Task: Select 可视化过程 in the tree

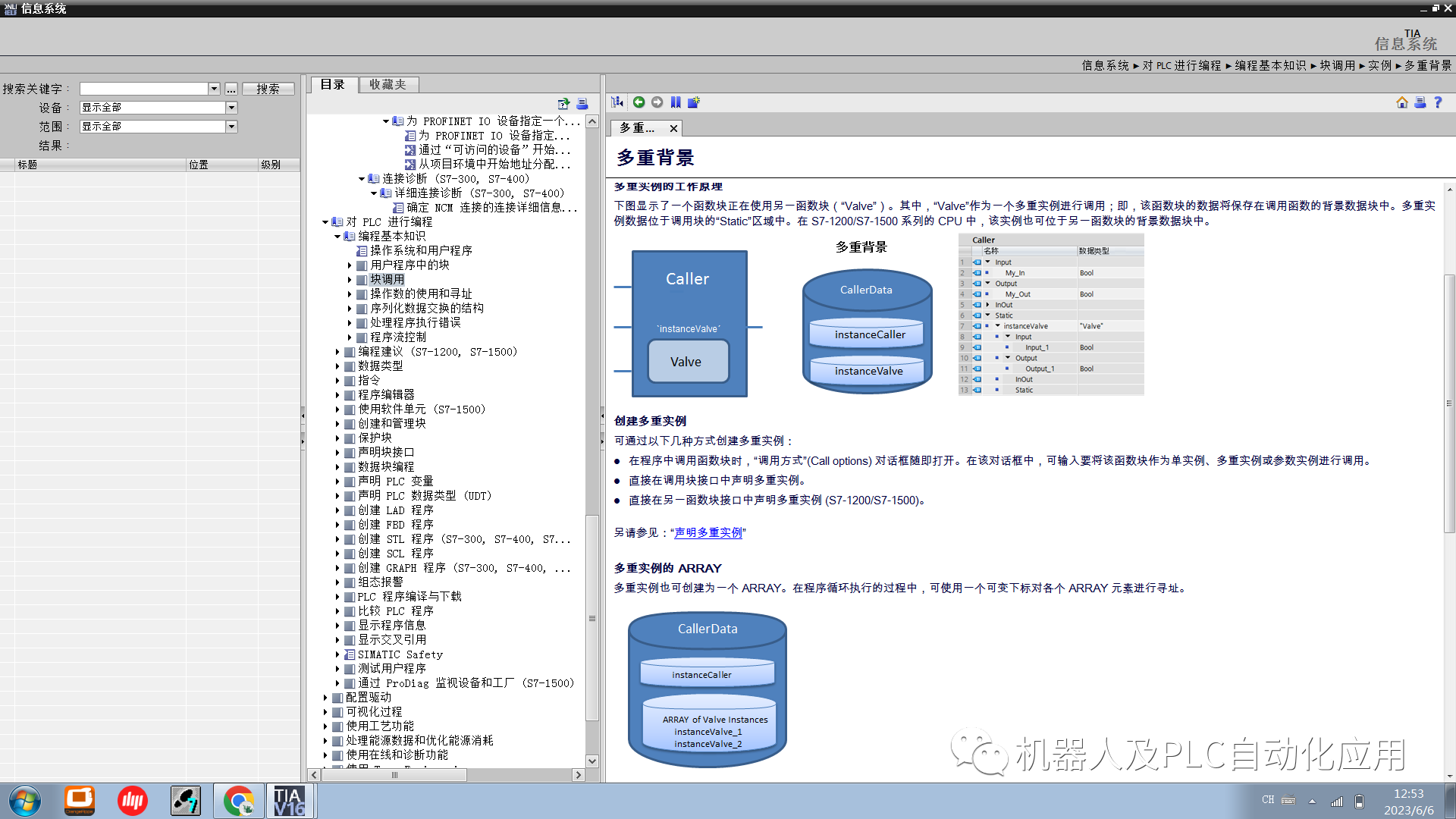Action: 374,712
